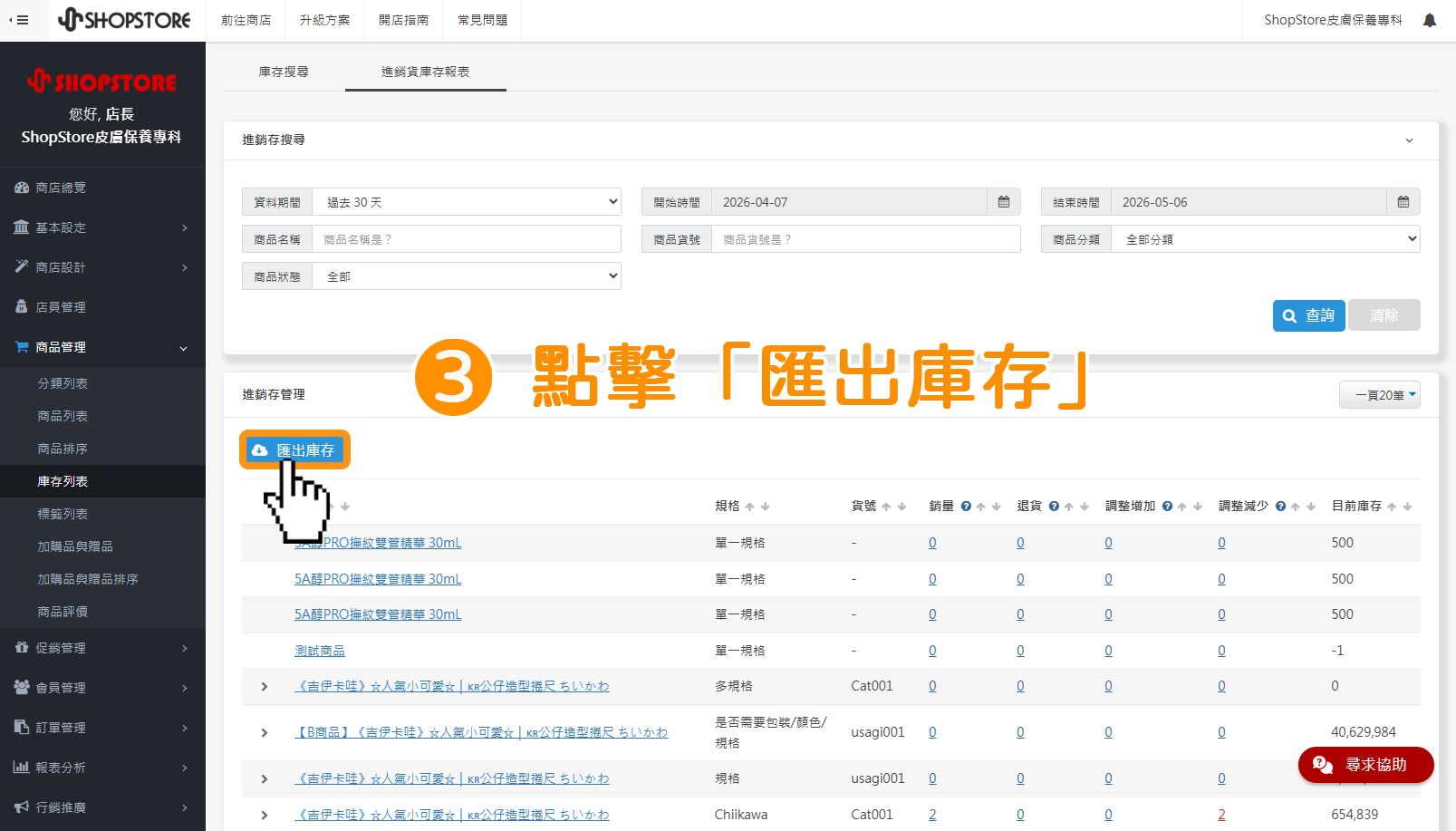Click the 調整增加 help question icon
The width and height of the screenshot is (1456, 831).
1167,507
